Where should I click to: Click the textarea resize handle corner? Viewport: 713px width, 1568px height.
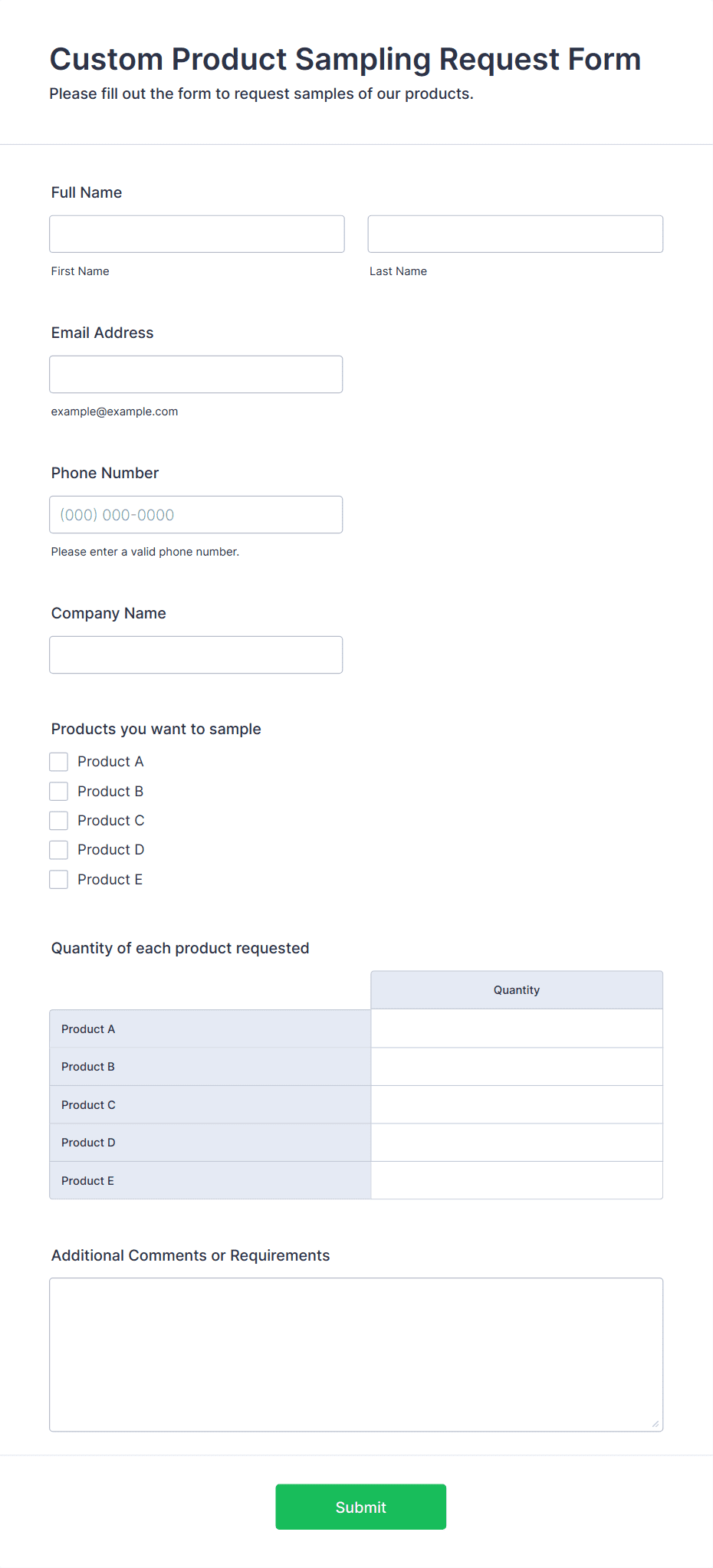tap(655, 1424)
